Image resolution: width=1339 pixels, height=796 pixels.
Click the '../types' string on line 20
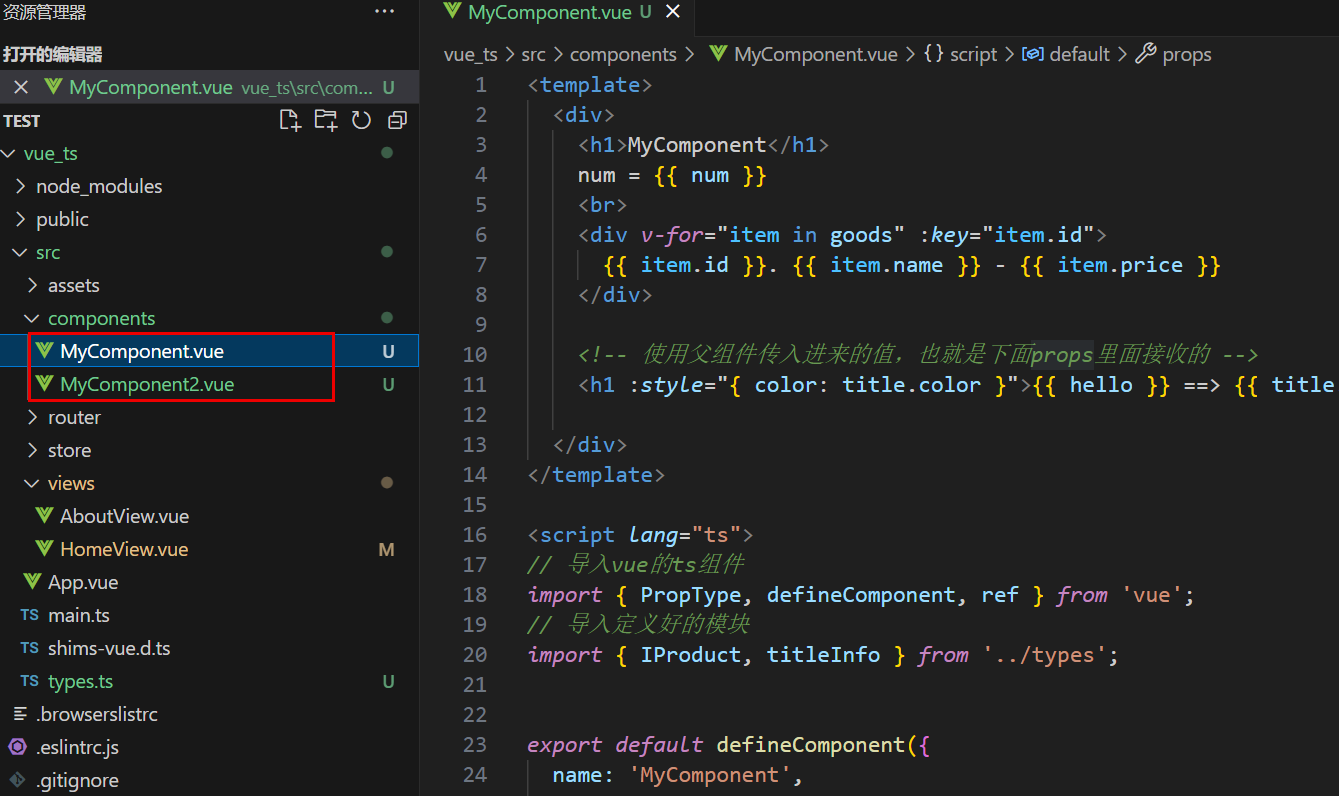[1044, 655]
